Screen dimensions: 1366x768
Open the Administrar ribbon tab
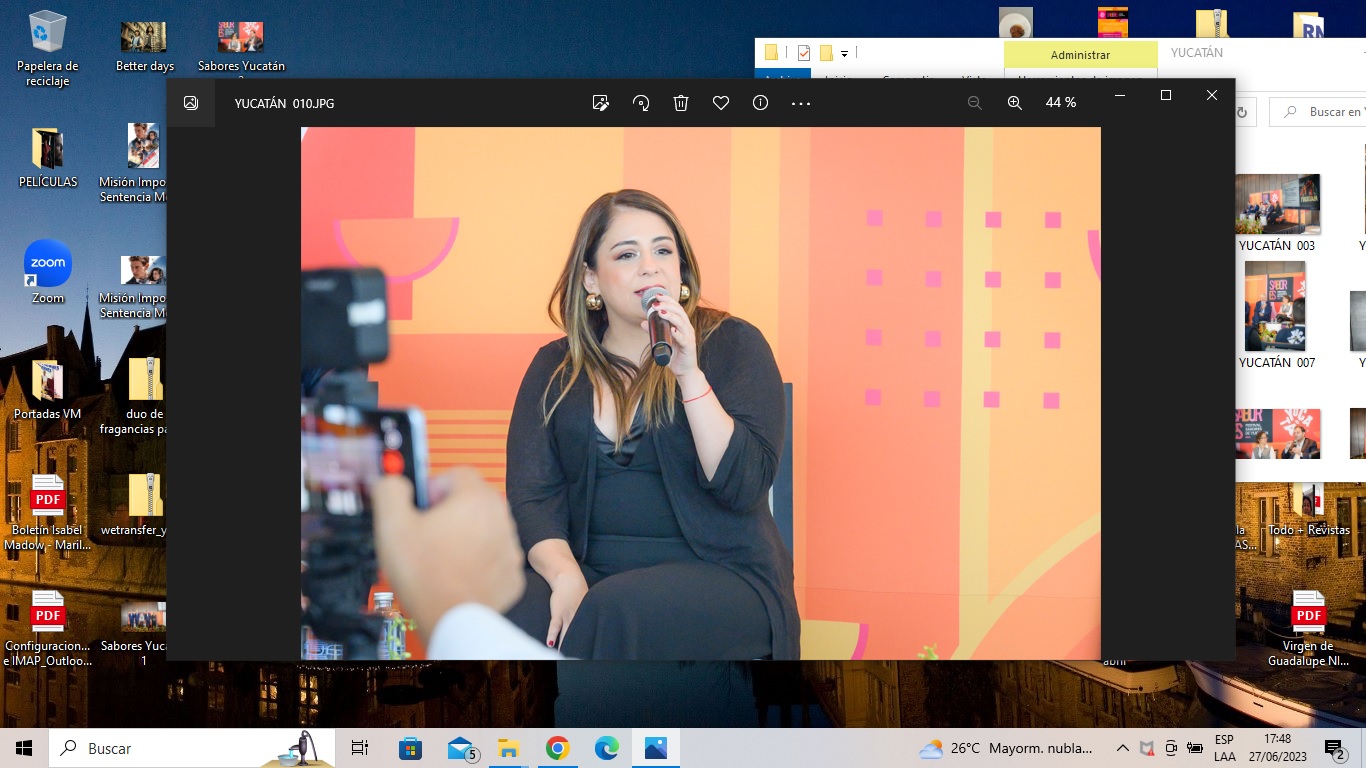click(x=1080, y=55)
